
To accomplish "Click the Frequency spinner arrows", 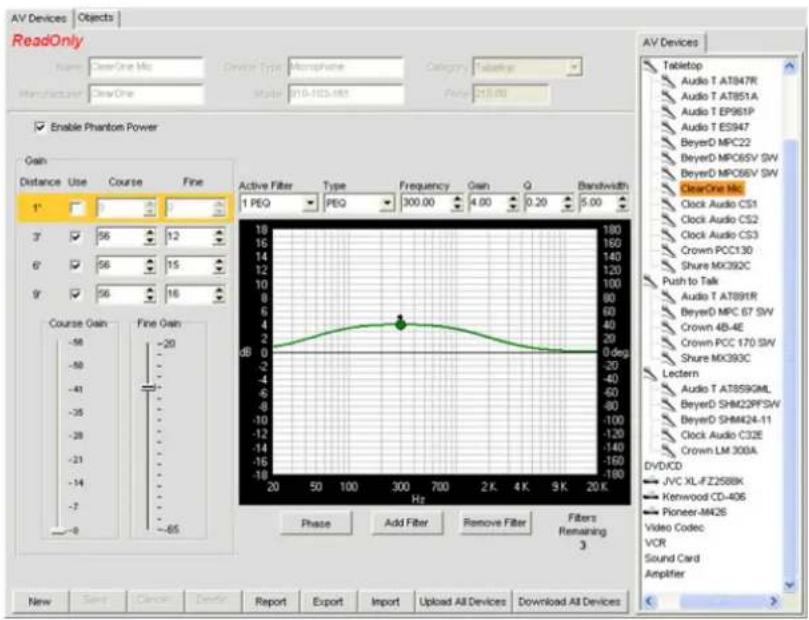I will tap(457, 203).
